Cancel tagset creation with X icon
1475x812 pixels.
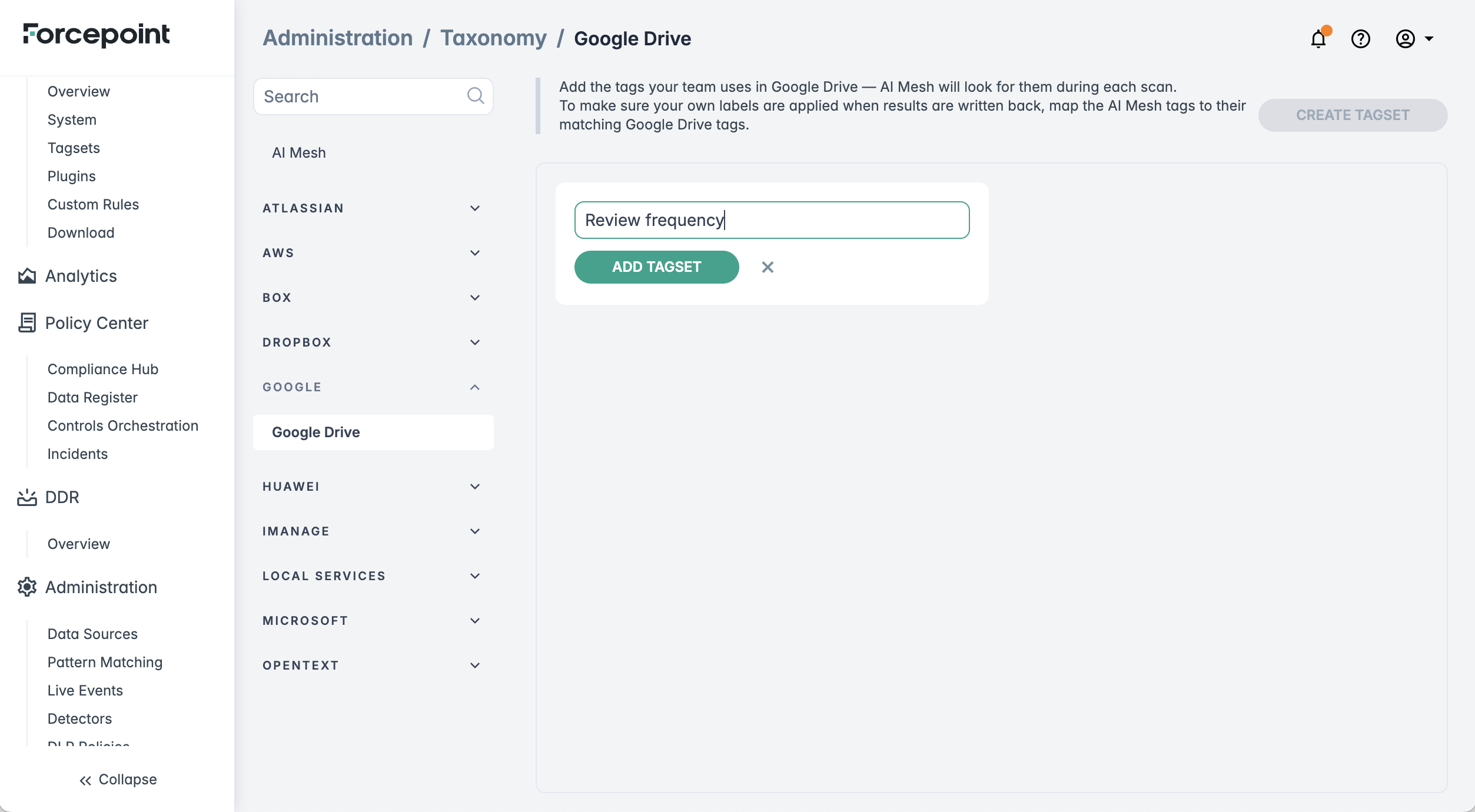pos(768,267)
